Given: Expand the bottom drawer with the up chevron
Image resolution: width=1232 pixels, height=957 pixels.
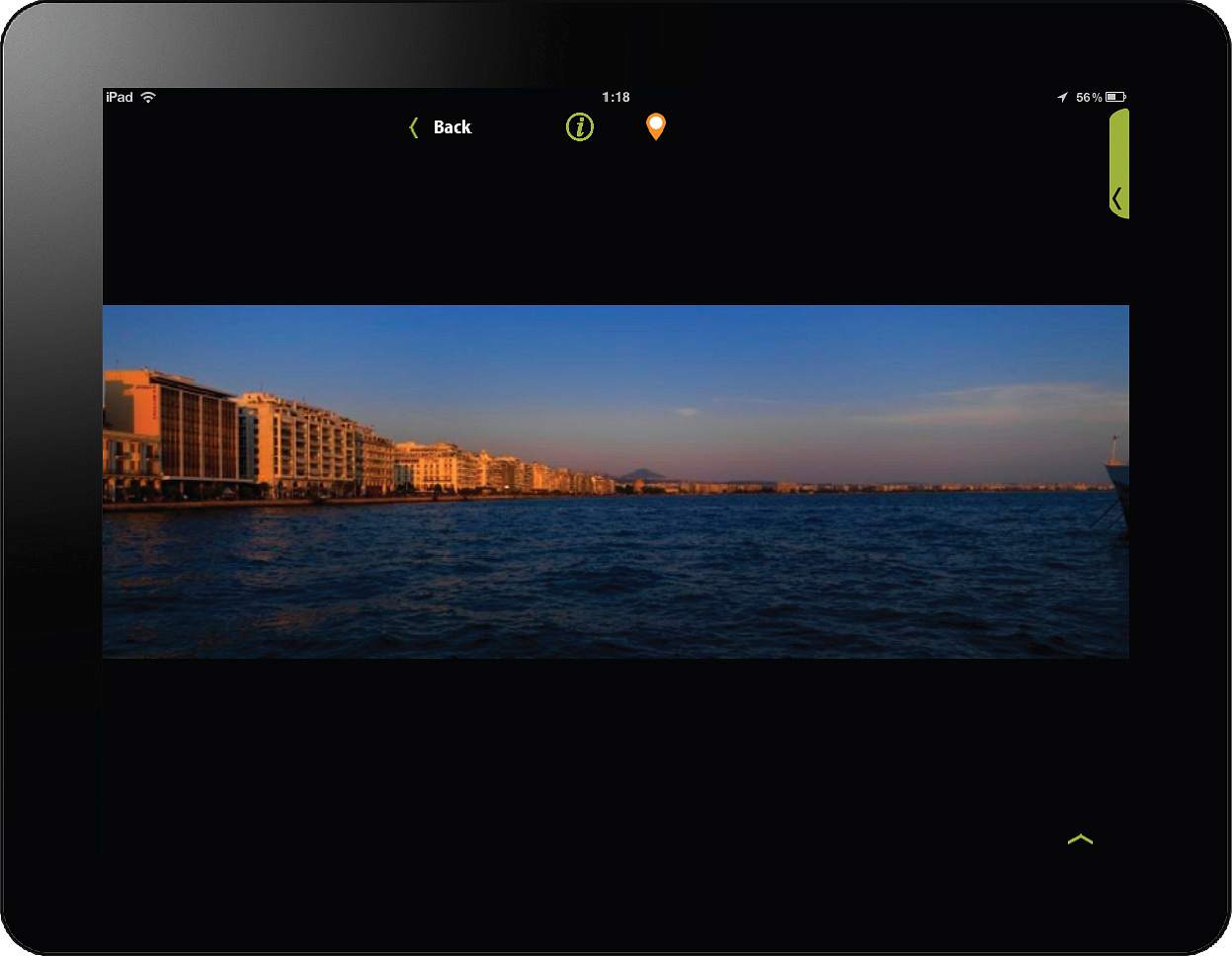Looking at the screenshot, I should coord(1080,839).
